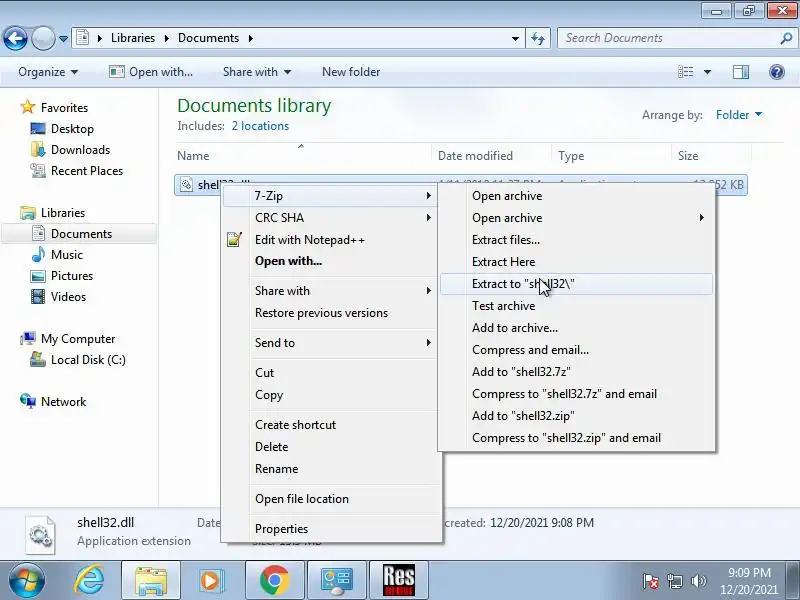Screen dimensions: 800x600
Task: Choose Open archive entry with submenu arrow
Action: [577, 218]
